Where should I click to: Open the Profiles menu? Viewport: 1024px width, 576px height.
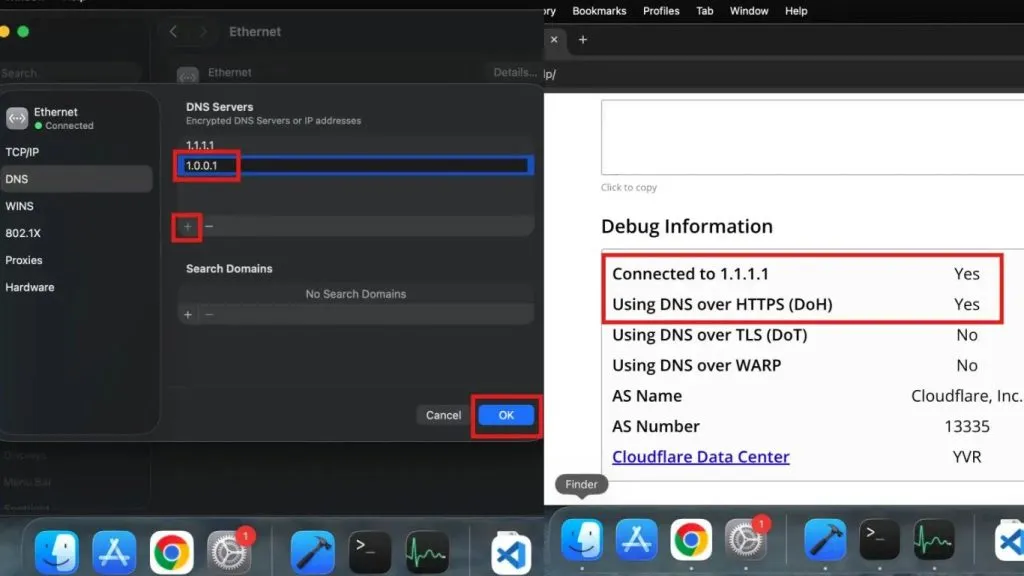tap(661, 11)
